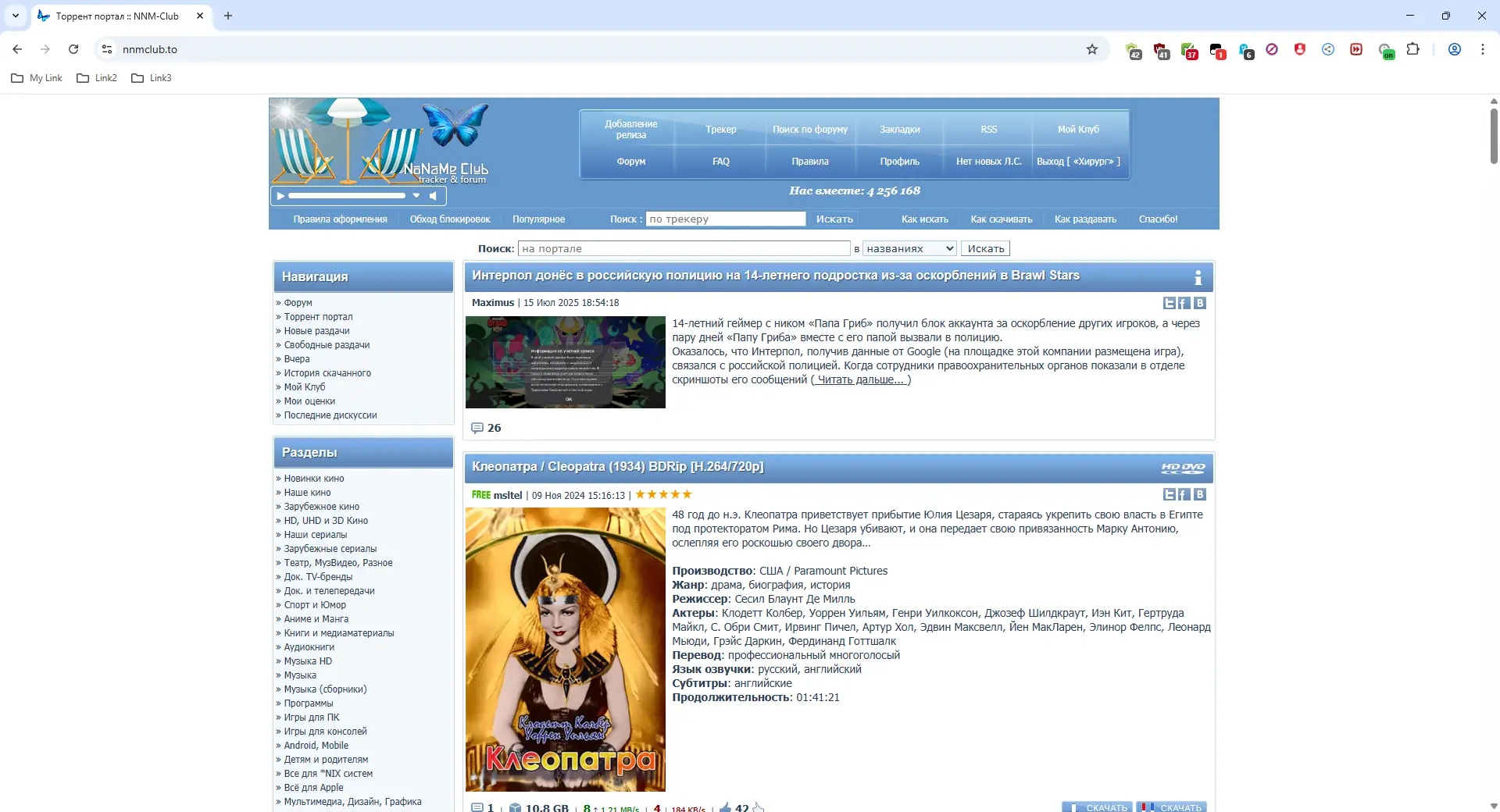Open 'Свободные раздачи' in the Навигация list

(x=327, y=345)
